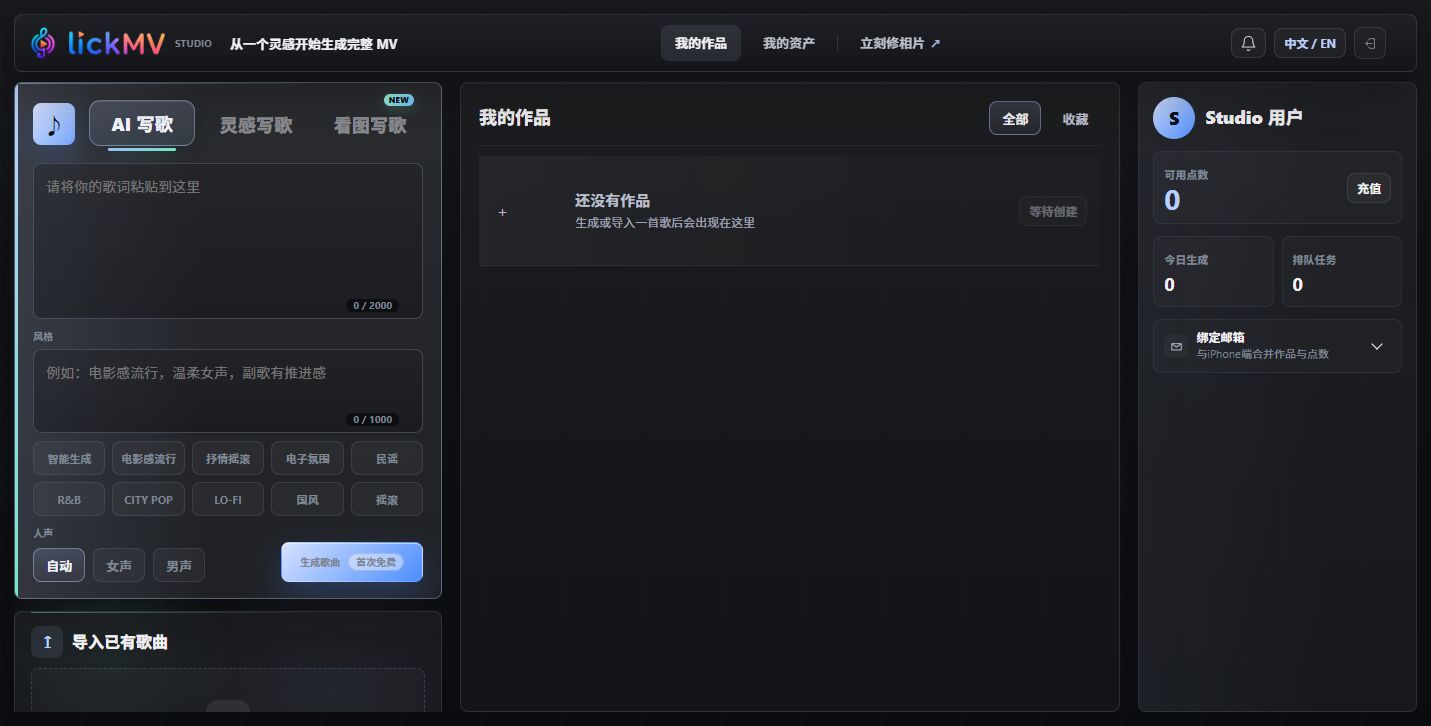Click the 0 / 1000 character counter
This screenshot has width=1431, height=726.
pyautogui.click(x=372, y=419)
